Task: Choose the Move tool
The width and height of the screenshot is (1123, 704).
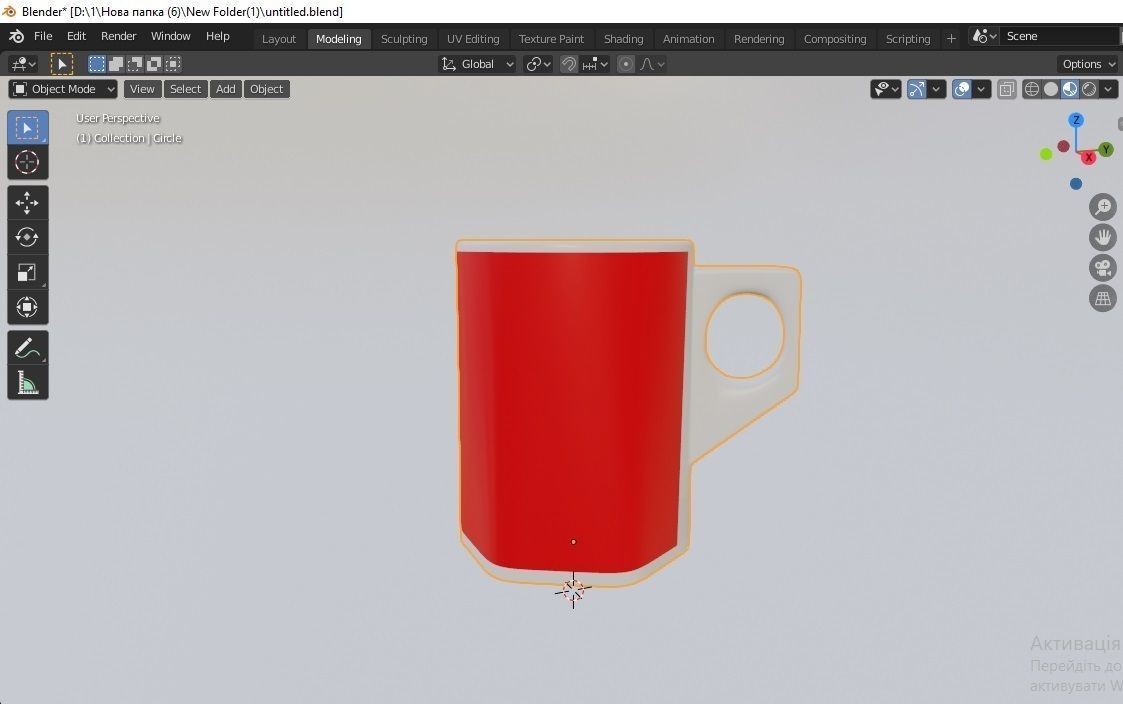Action: [27, 203]
